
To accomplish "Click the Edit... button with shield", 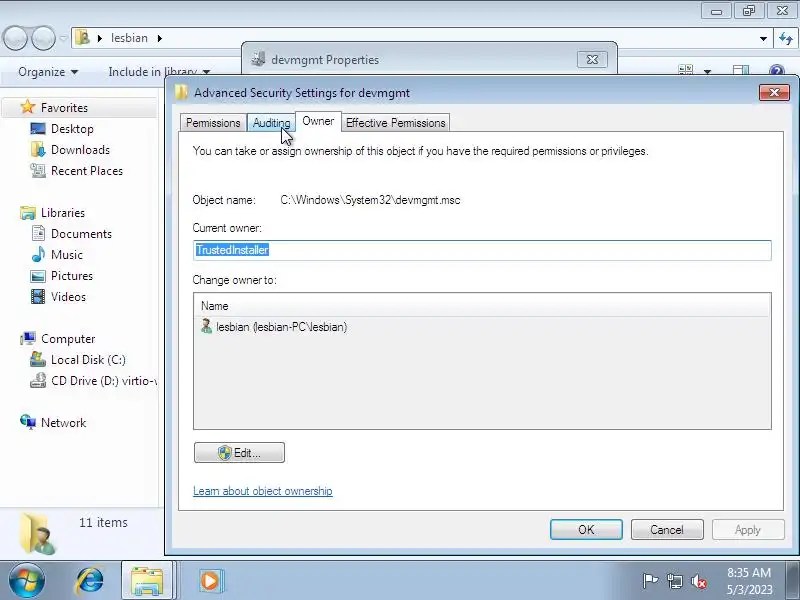I will click(x=239, y=453).
